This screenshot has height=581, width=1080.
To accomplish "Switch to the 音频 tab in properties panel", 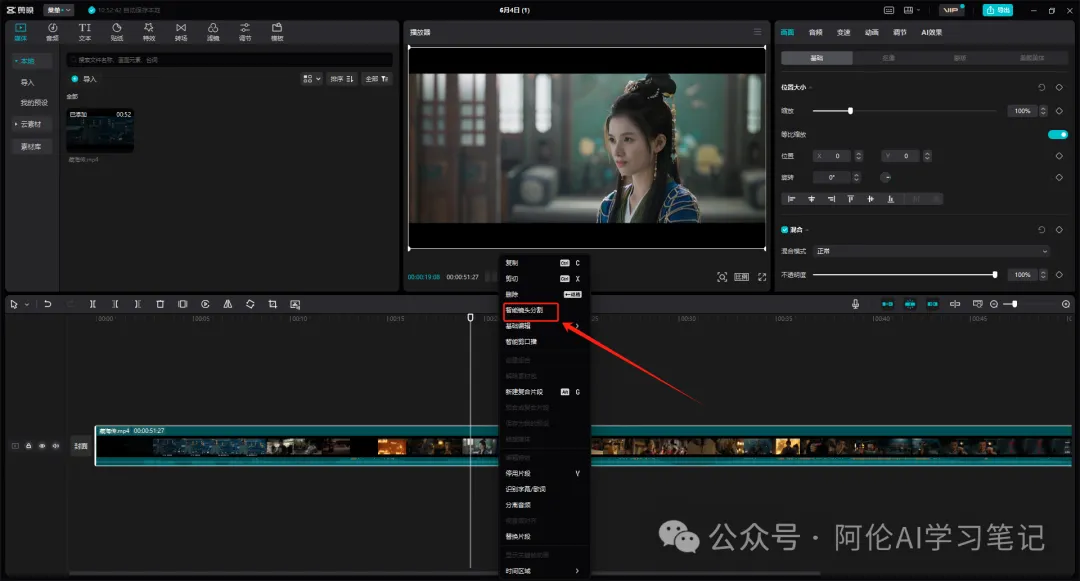I will click(816, 32).
